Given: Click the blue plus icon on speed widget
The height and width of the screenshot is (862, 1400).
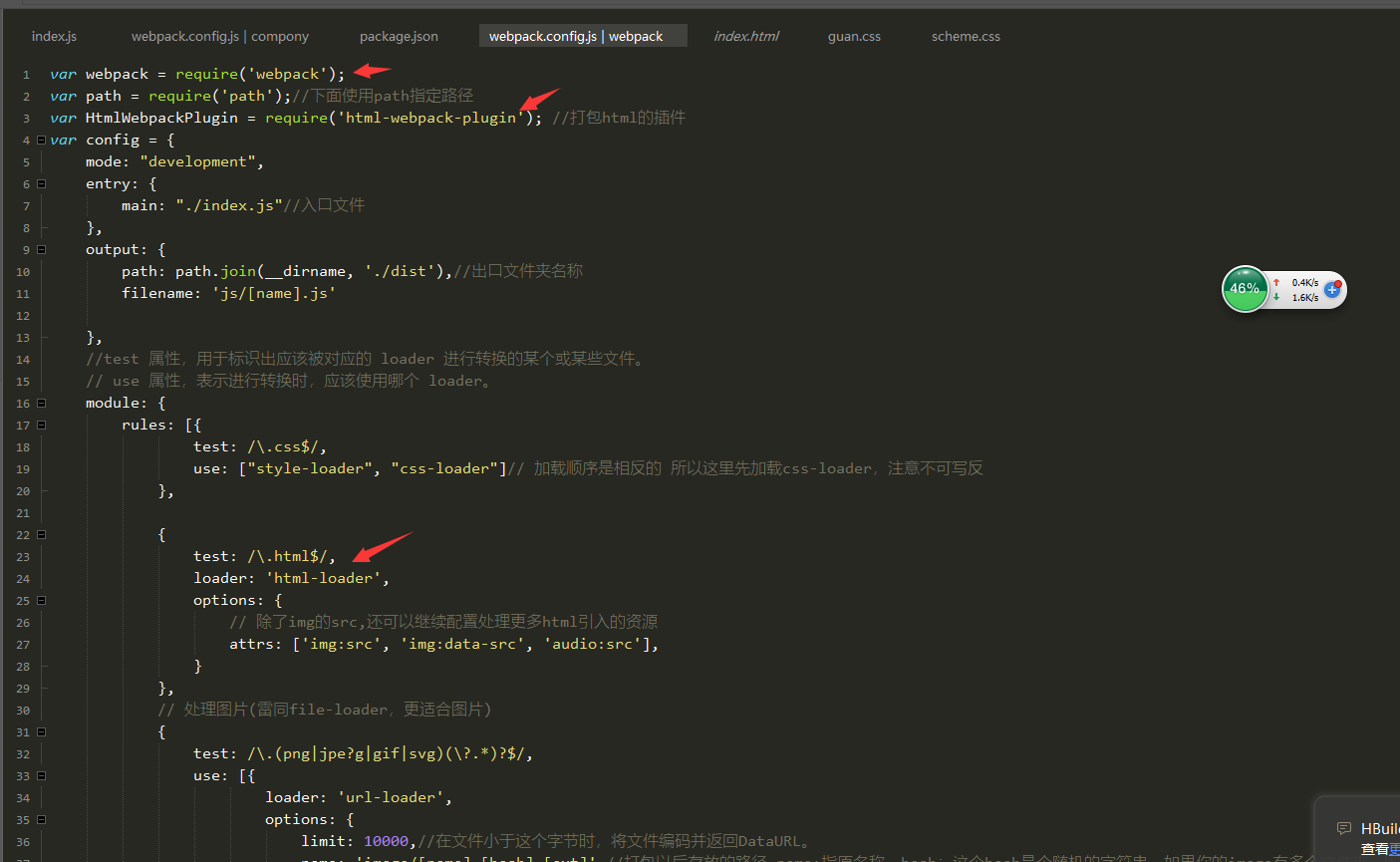Looking at the screenshot, I should (1332, 290).
